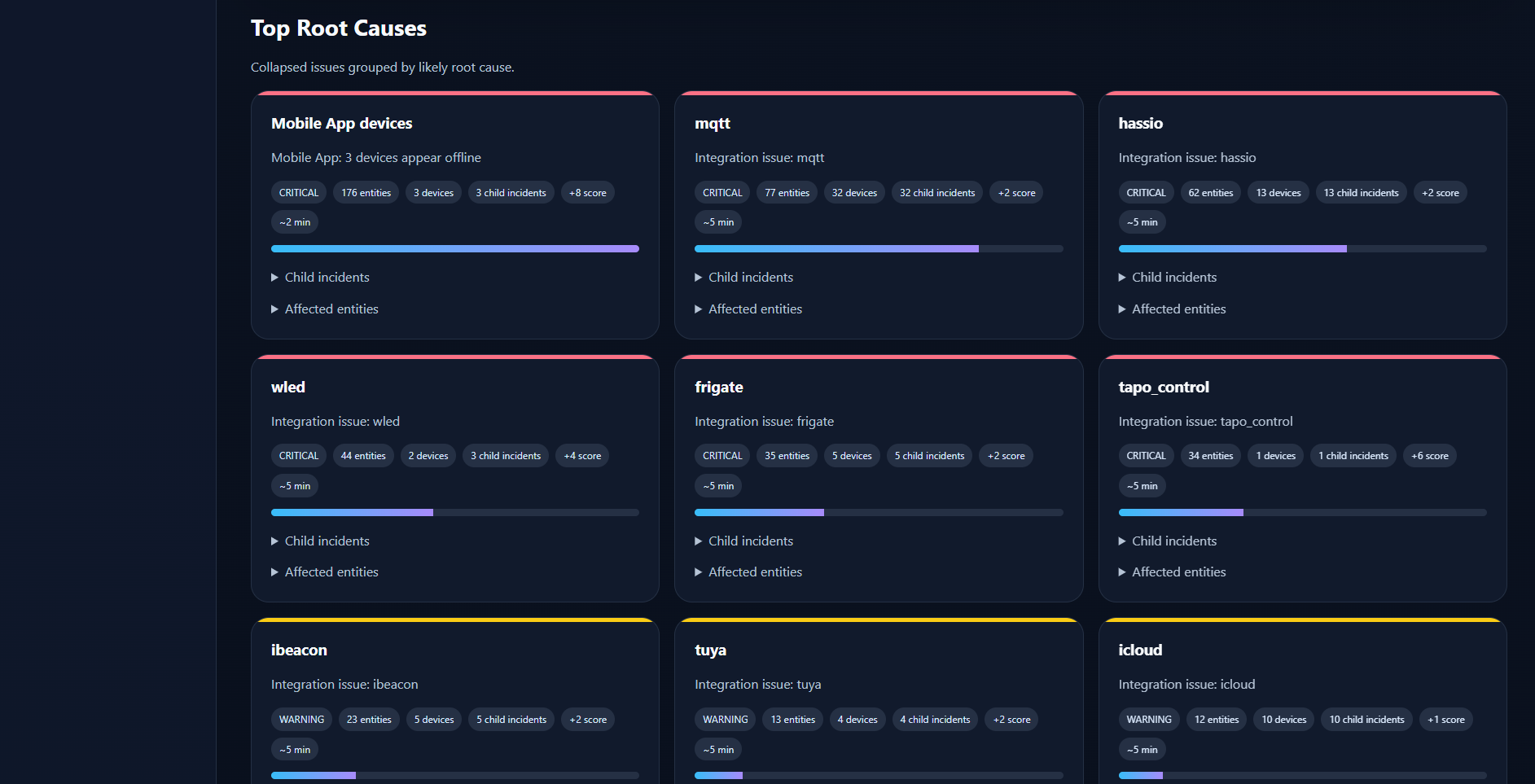Image resolution: width=1535 pixels, height=784 pixels.
Task: Click the tapo_control card title
Action: click(1164, 388)
